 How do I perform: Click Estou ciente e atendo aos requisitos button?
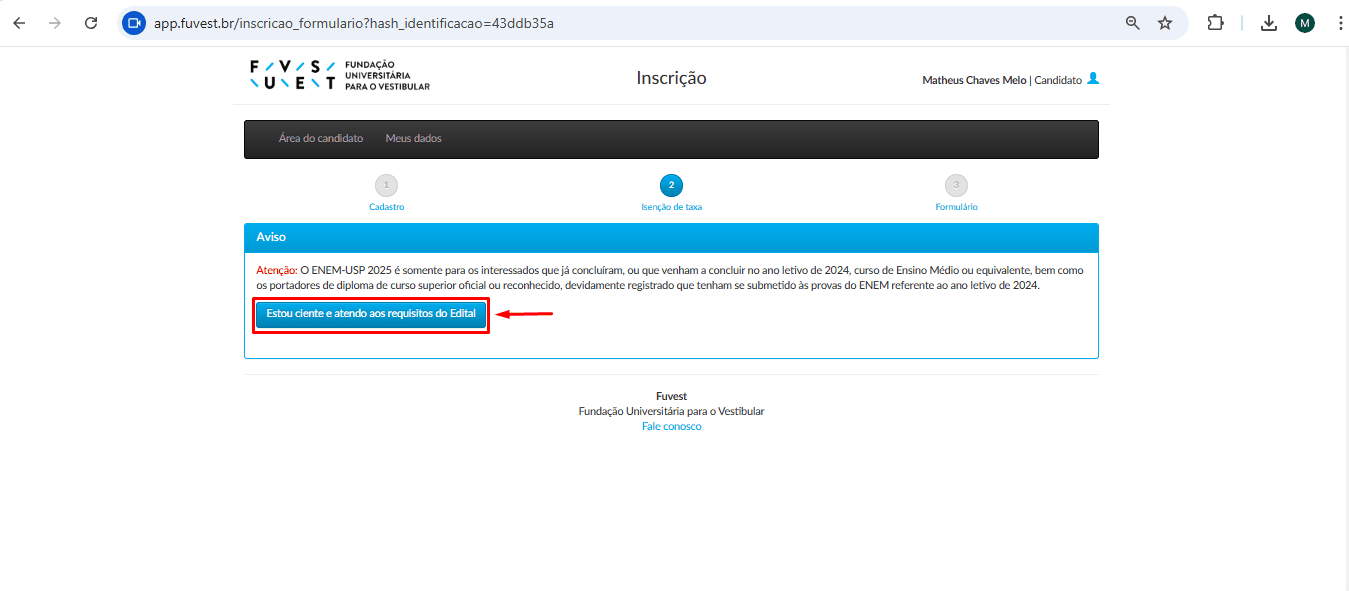[x=371, y=314]
